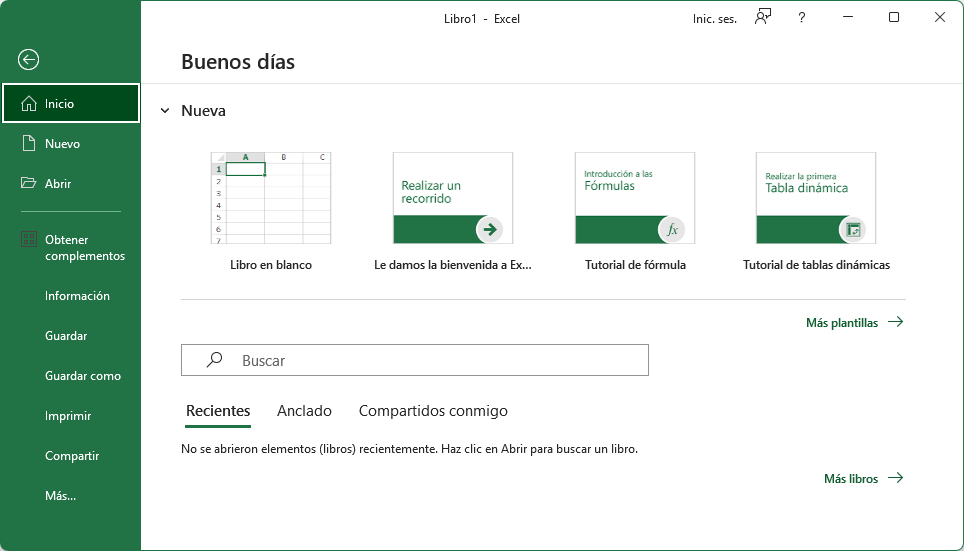Select Nuevo in the sidebar
The height and width of the screenshot is (551, 964).
pyautogui.click(x=71, y=143)
